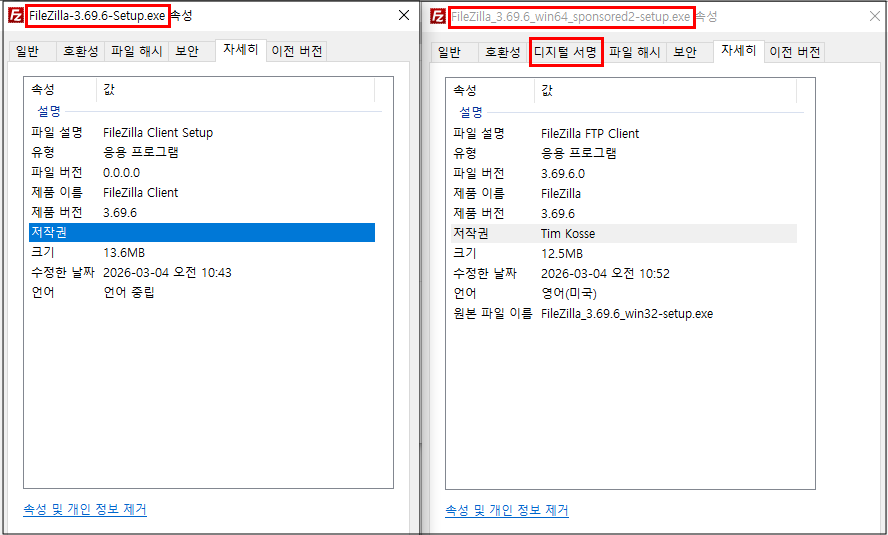Open 호환성 tab in the sponsored2-setup properties window

502,53
